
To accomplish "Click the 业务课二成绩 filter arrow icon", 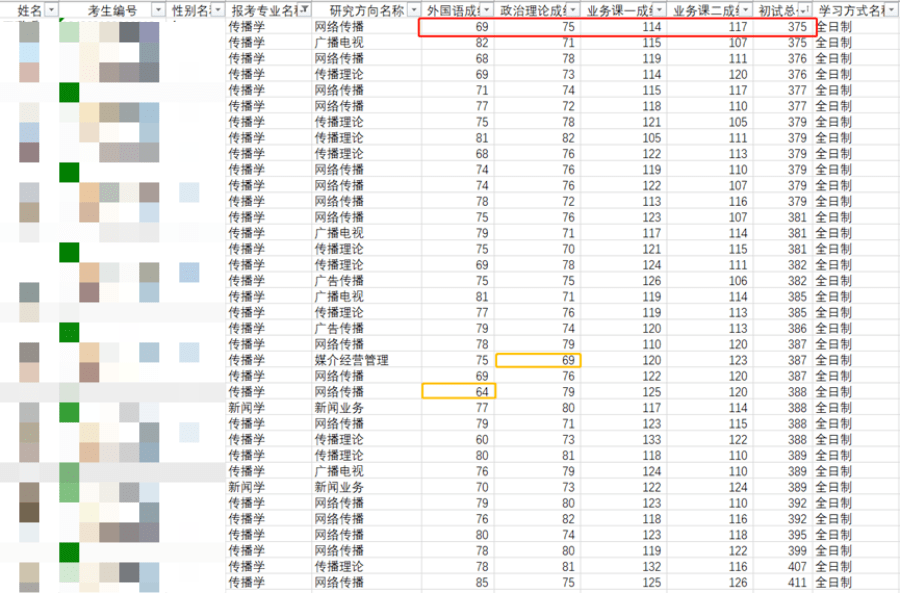I will 746,9.
